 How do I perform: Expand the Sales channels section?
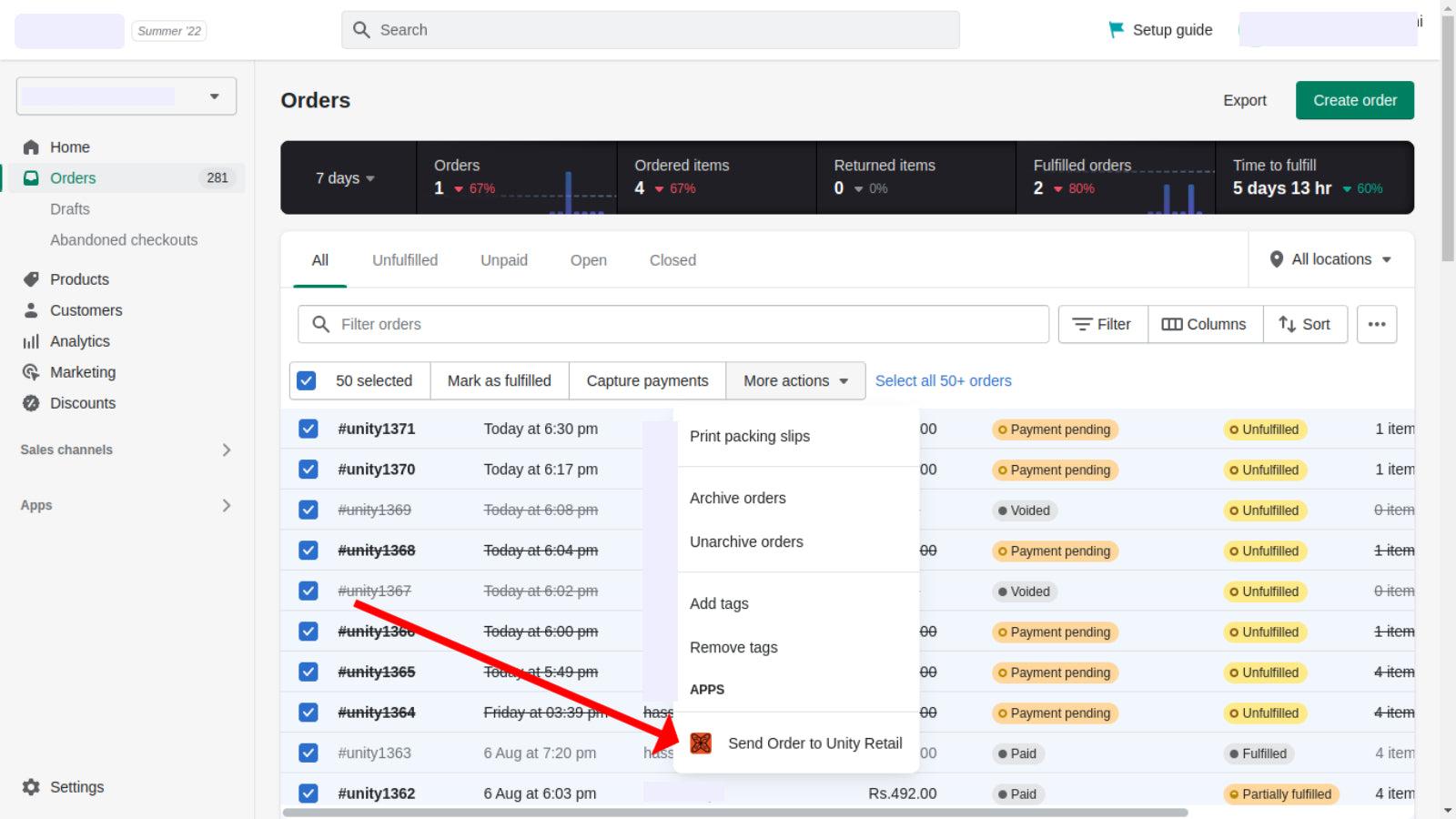coord(226,450)
